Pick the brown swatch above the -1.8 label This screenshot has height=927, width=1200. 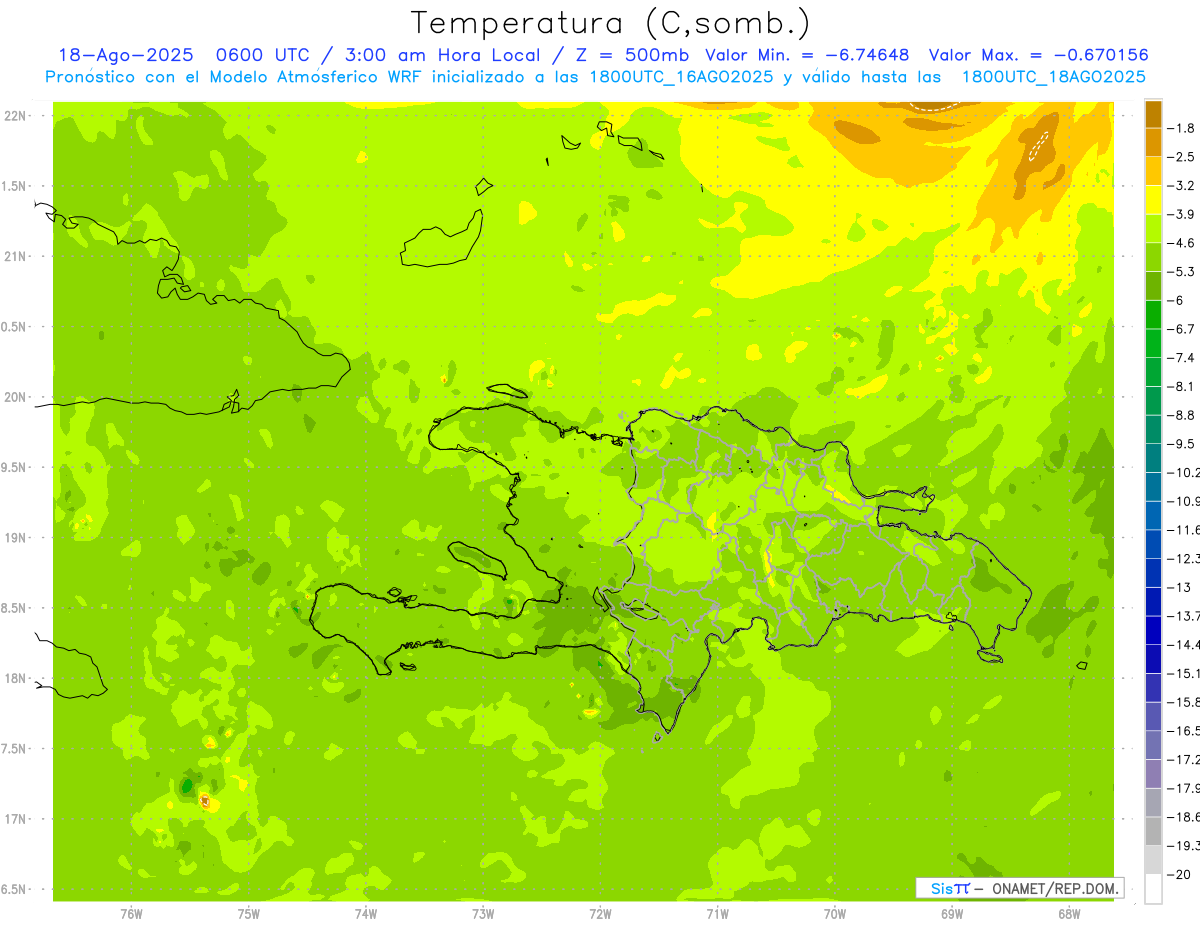(1153, 114)
